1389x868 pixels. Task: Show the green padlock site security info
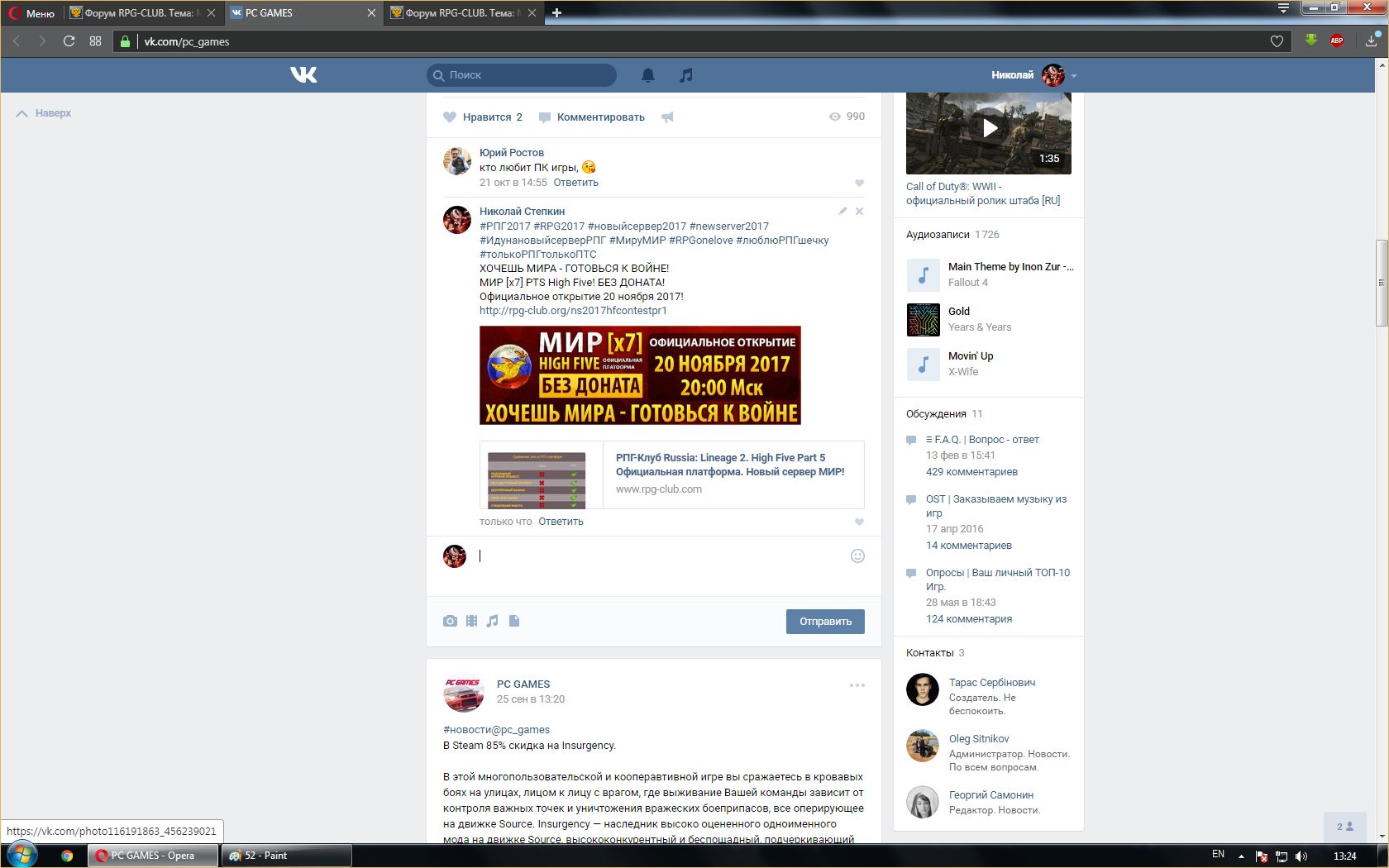click(x=125, y=41)
